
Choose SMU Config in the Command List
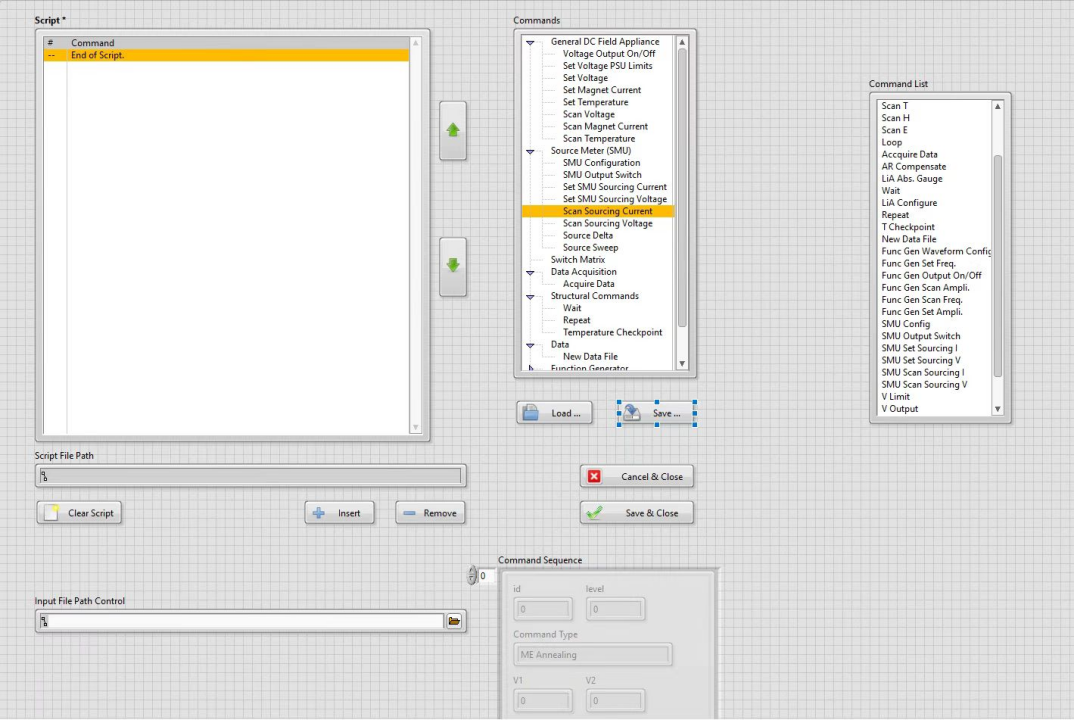coord(905,324)
